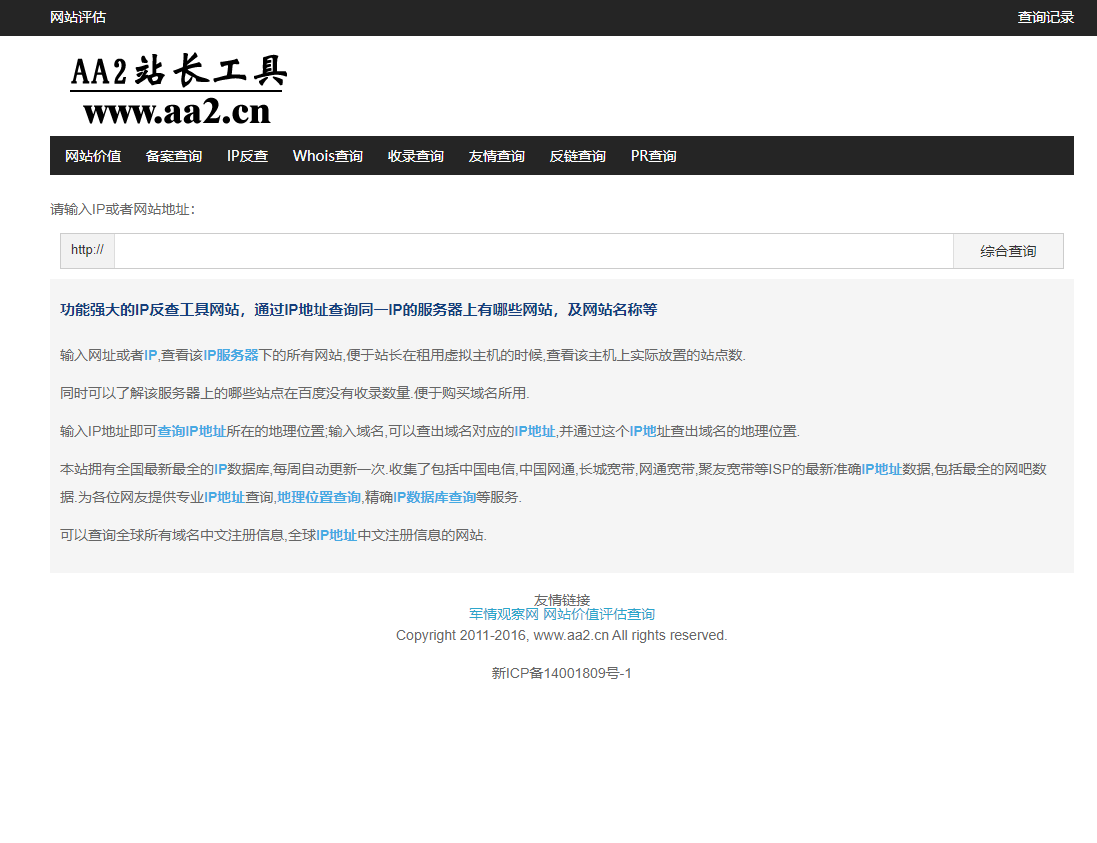Click the AA2站长工具 logo
Viewport: 1097px width, 843px height.
point(176,85)
